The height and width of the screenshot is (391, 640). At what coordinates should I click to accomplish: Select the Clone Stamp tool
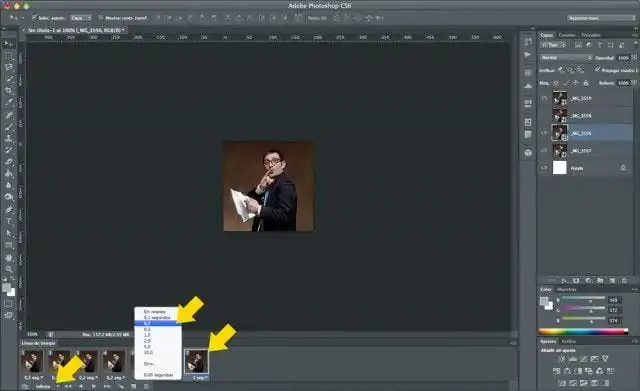(x=9, y=138)
